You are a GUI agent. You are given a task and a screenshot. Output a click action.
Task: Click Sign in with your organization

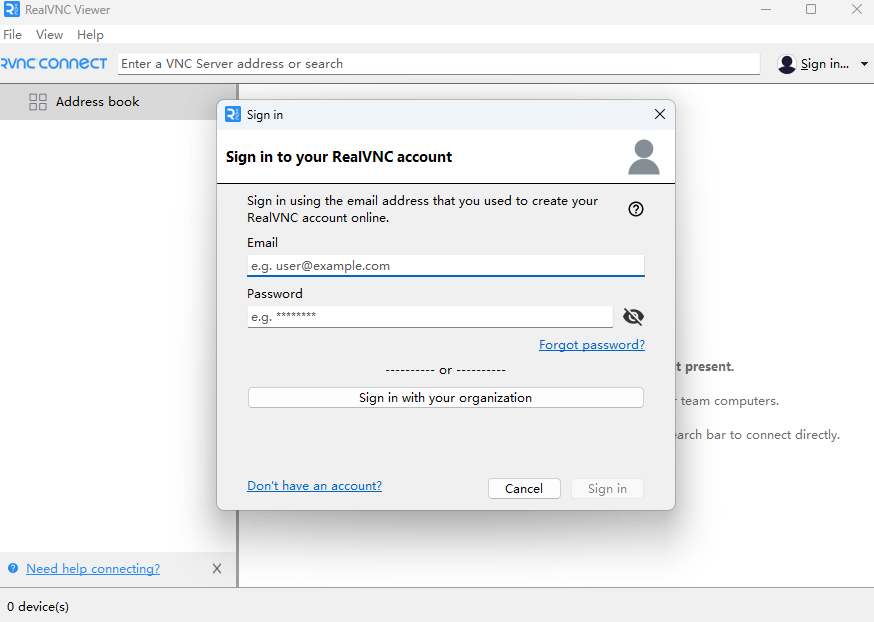(445, 398)
